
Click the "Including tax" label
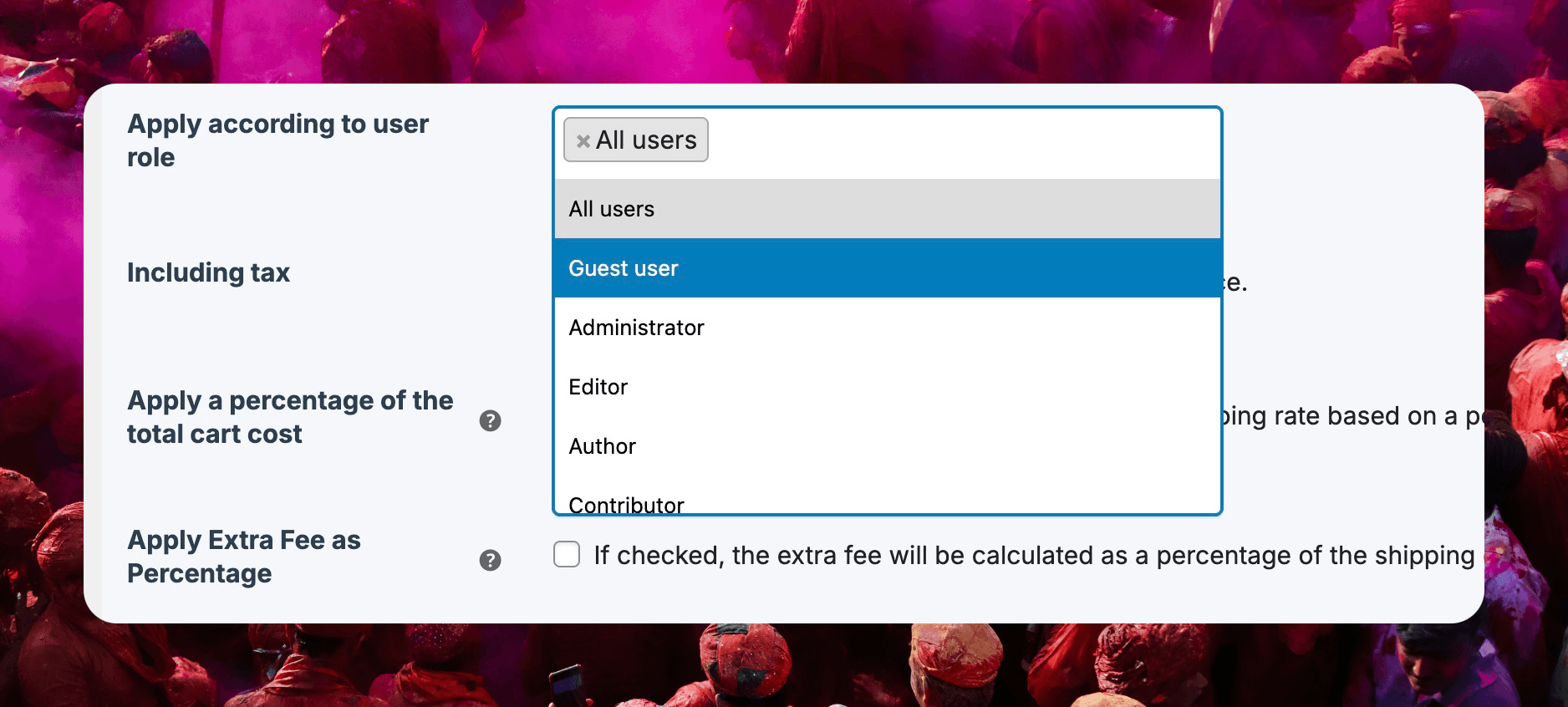click(x=208, y=272)
